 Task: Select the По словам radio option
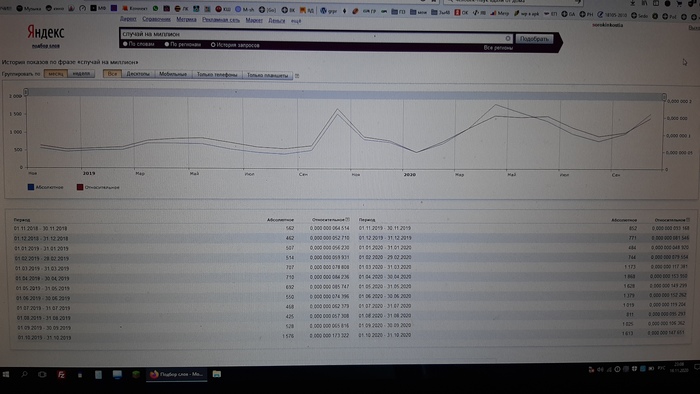[138, 44]
